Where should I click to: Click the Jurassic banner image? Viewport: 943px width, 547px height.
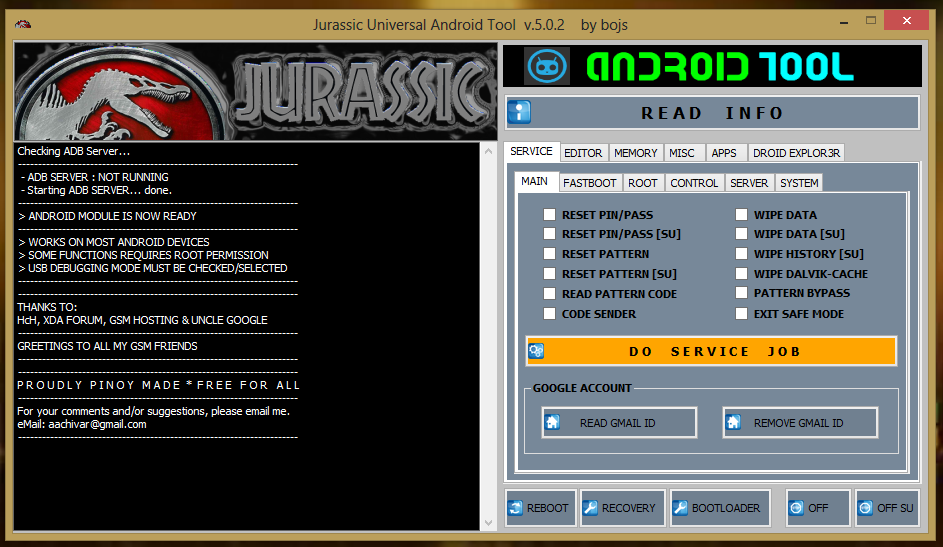click(256, 91)
